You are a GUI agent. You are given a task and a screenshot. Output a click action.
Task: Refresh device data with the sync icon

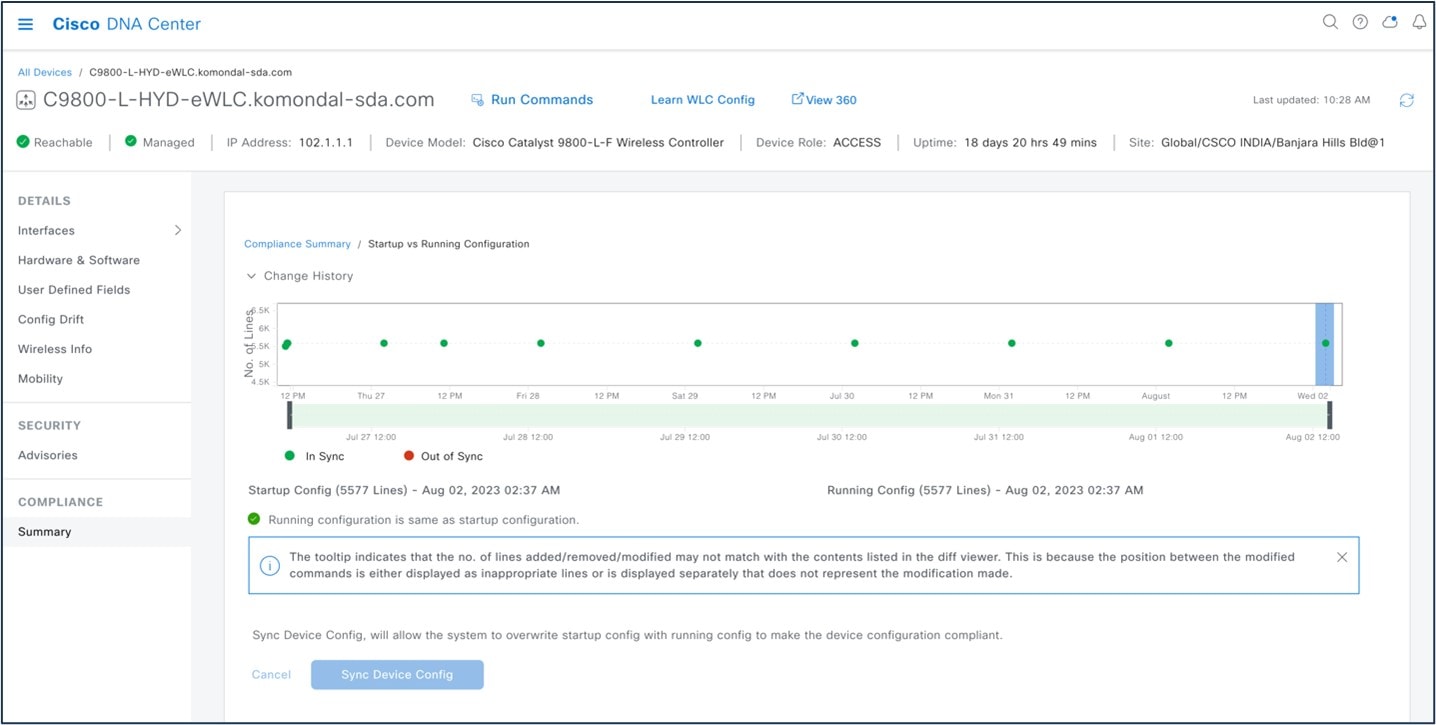1407,100
